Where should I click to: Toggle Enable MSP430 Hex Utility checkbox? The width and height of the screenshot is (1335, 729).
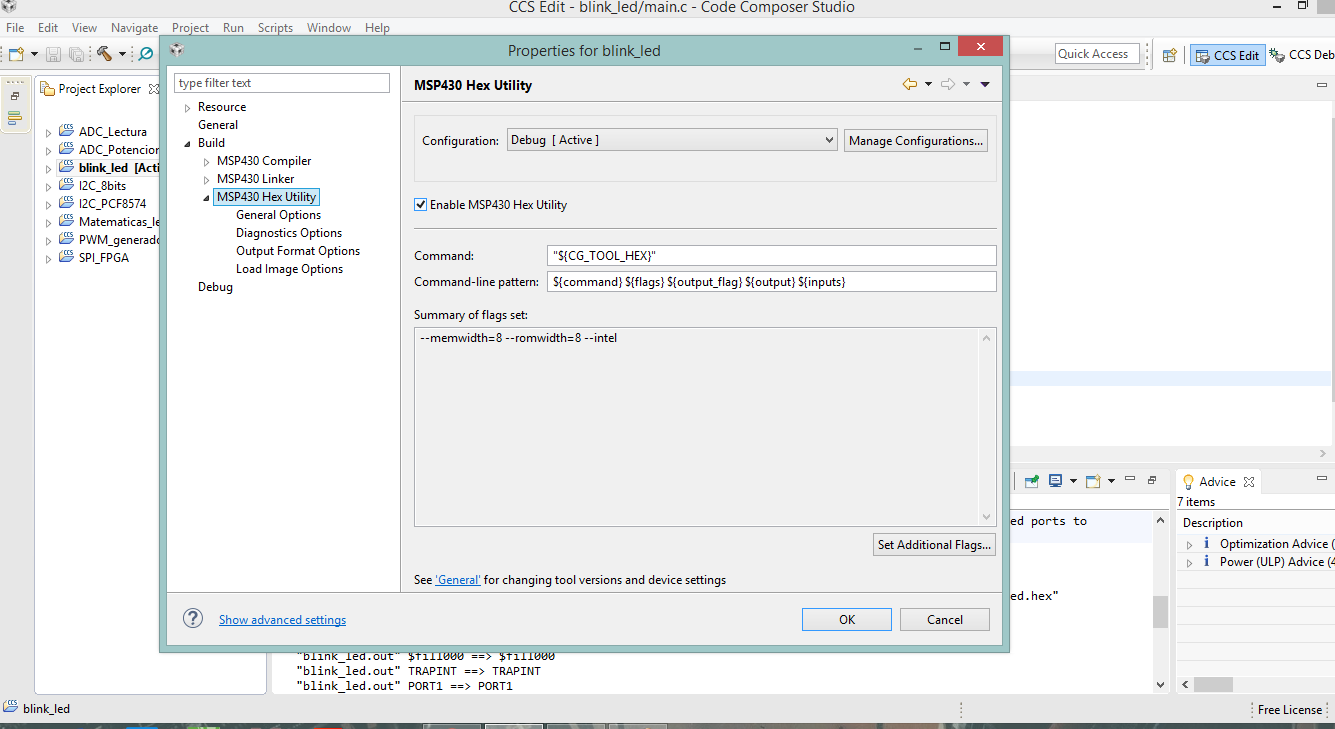[x=421, y=205]
